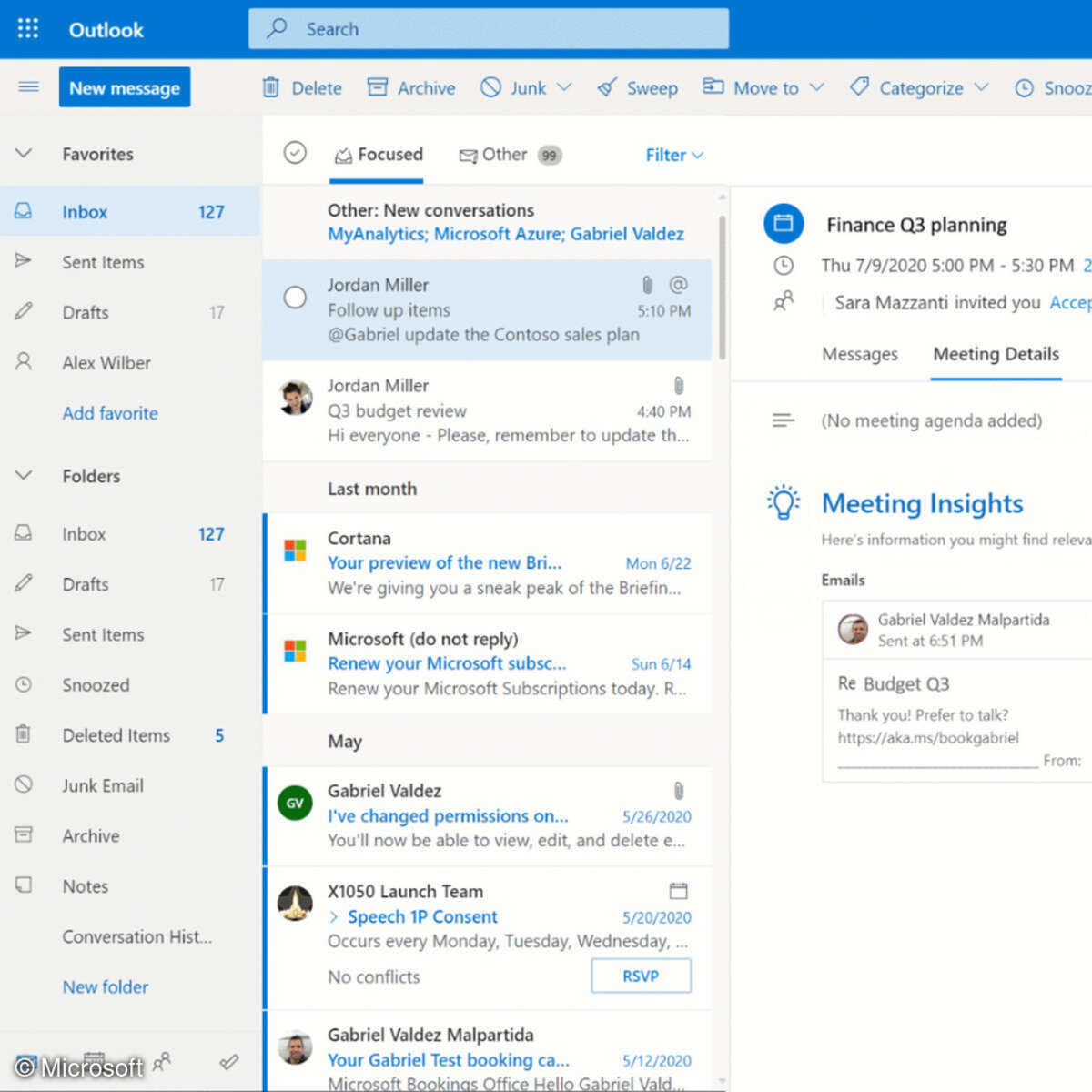Image resolution: width=1092 pixels, height=1092 pixels.
Task: RSVP to the Speech 1P Consent meeting
Action: tap(641, 976)
